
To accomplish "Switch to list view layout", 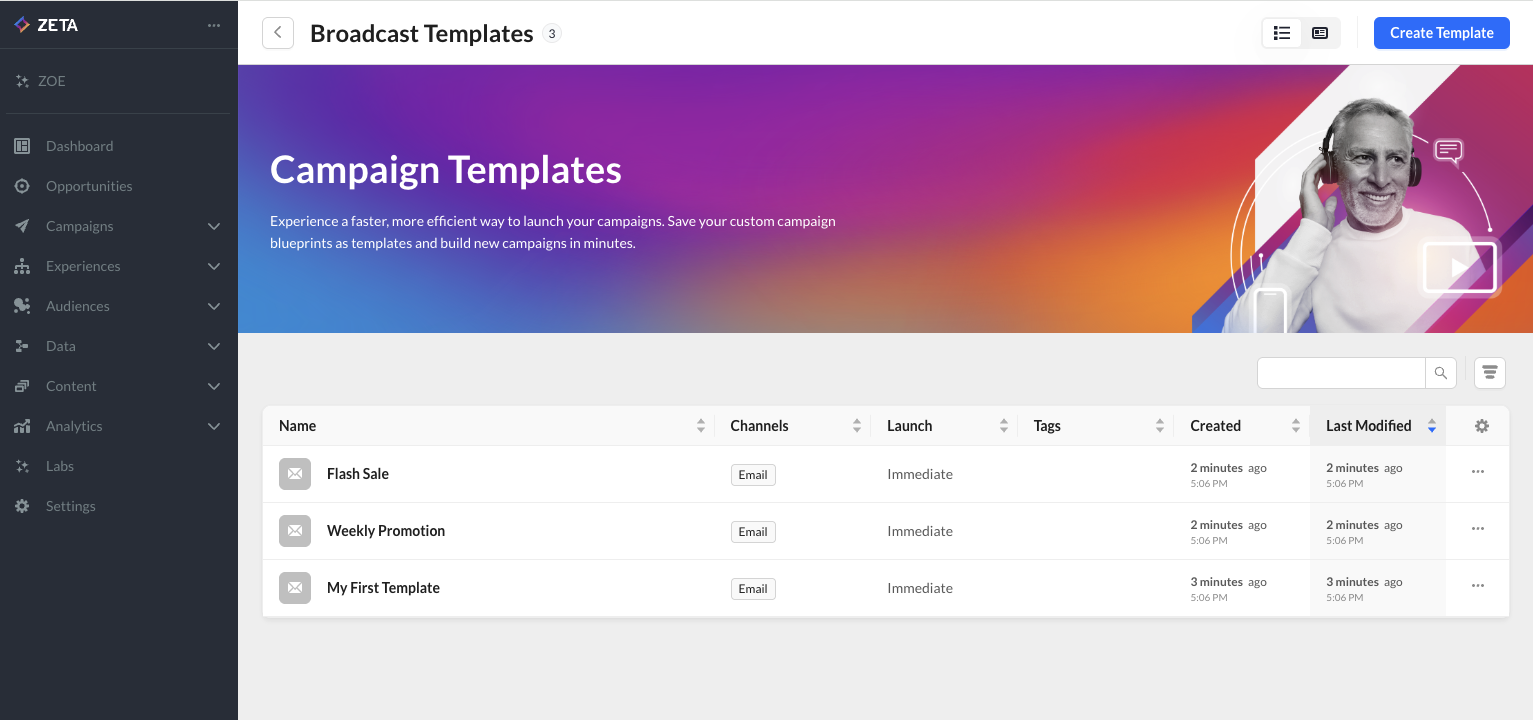I will 1282,33.
